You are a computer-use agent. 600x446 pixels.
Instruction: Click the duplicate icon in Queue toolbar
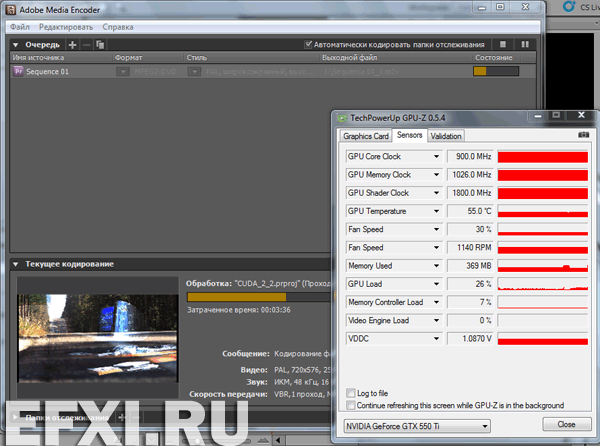100,45
